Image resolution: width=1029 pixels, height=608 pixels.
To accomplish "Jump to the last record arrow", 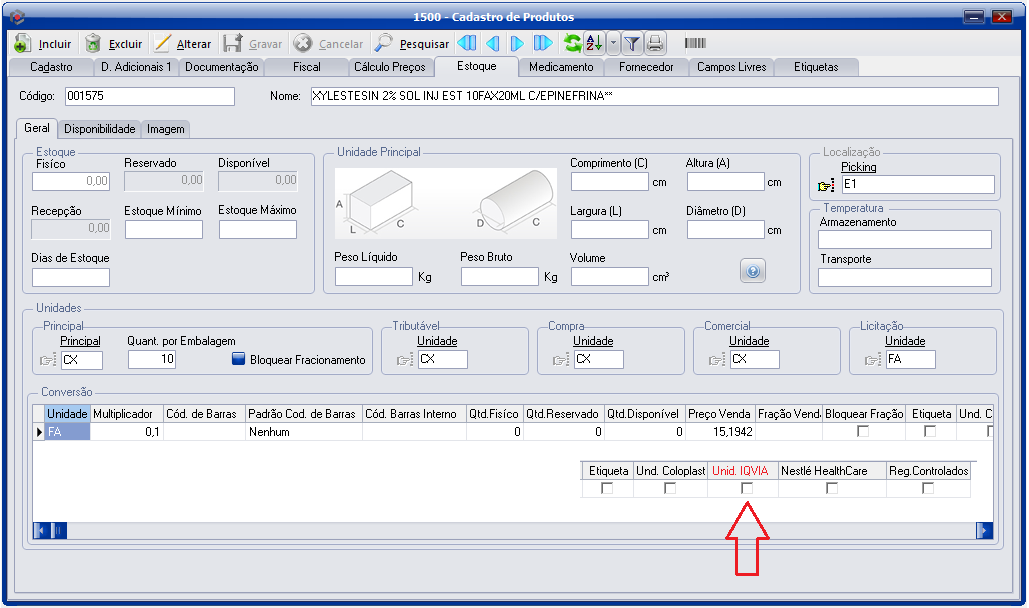I will [x=543, y=44].
